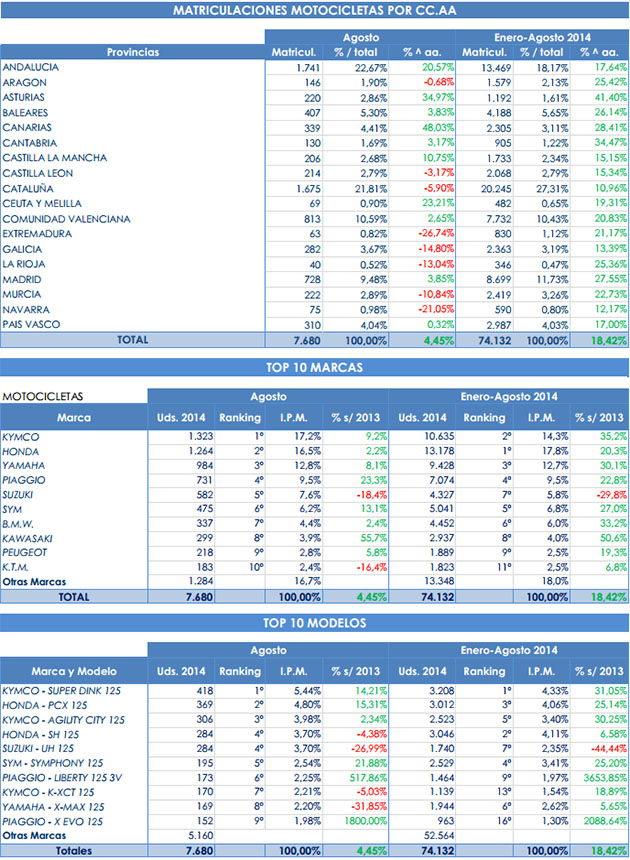
Task: Select Piaggio Liberty's 3653,85% growth value
Action: coord(605,778)
